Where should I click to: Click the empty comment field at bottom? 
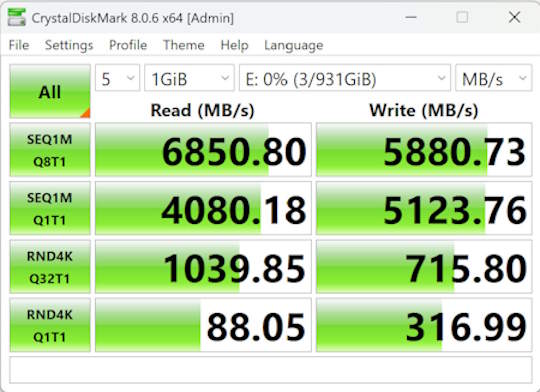(271, 370)
